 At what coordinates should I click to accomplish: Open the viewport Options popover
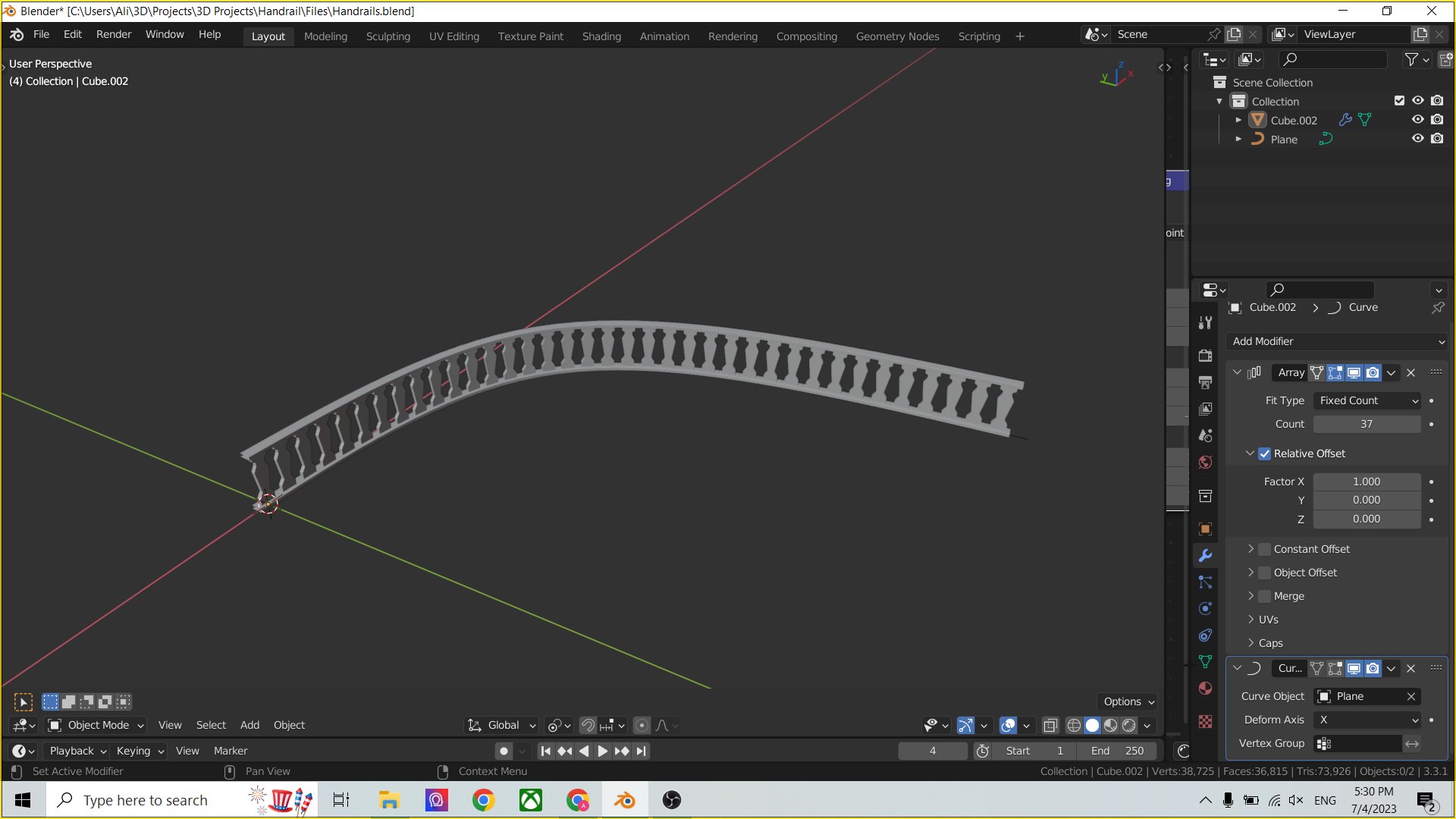(x=1127, y=701)
